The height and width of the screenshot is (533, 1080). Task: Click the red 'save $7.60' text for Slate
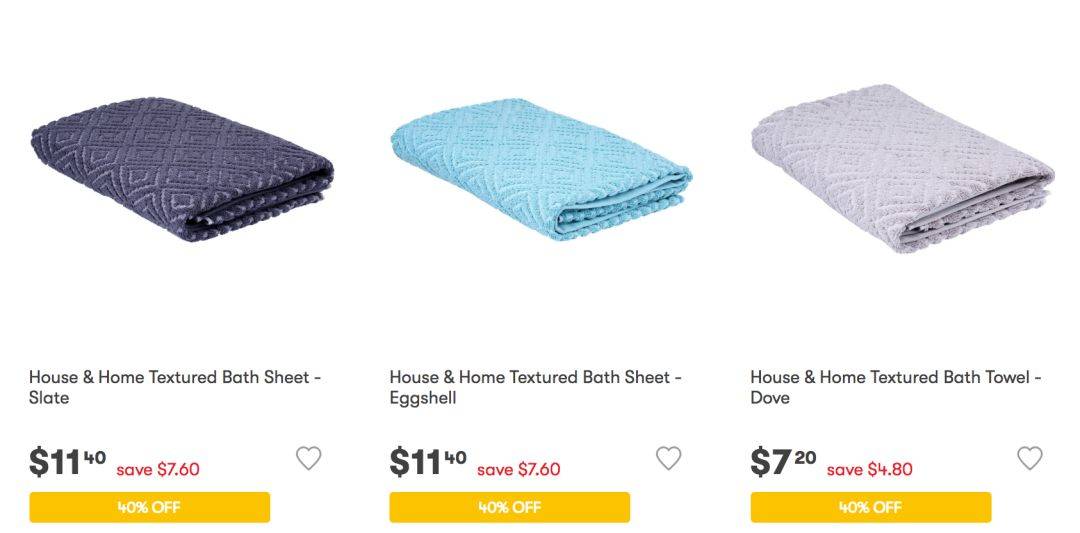pyautogui.click(x=158, y=470)
